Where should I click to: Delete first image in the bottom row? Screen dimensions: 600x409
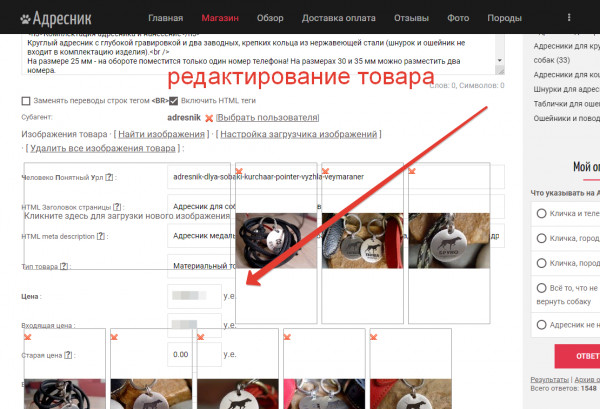[x=28, y=337]
